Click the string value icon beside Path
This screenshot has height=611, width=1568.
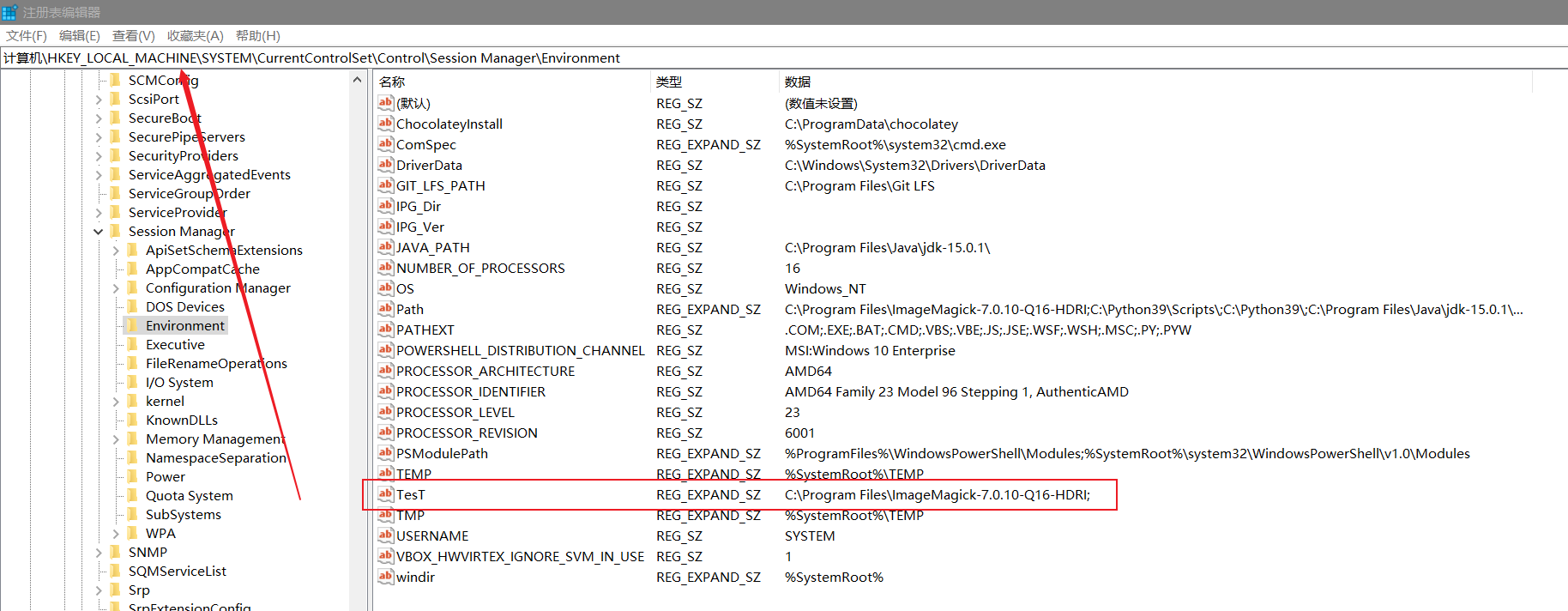click(x=385, y=309)
